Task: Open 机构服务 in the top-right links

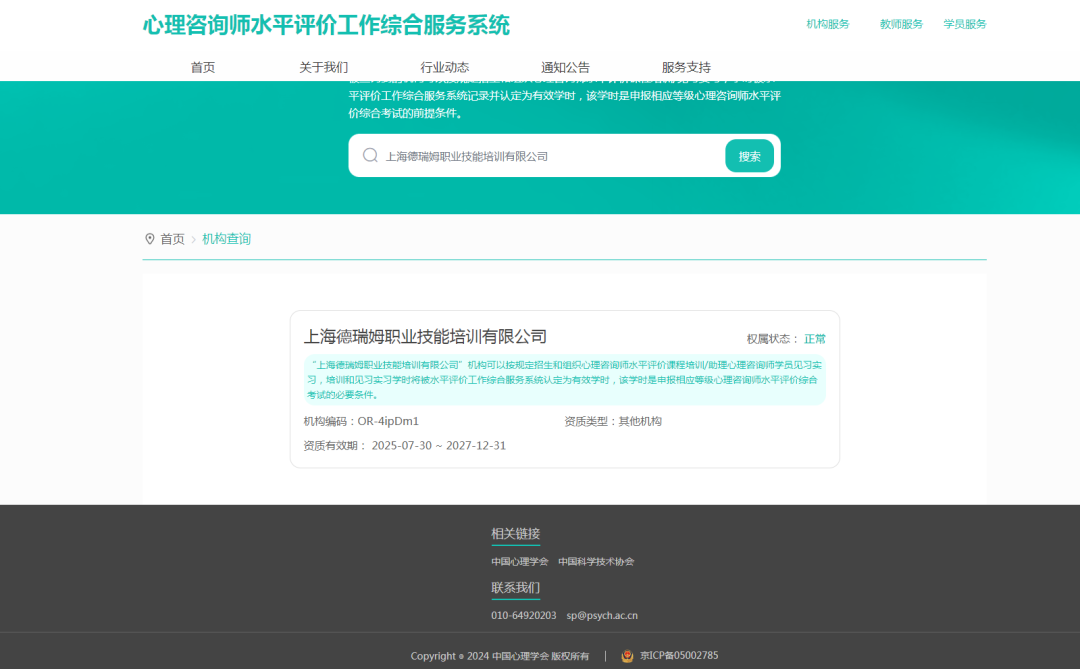Action: (x=826, y=23)
